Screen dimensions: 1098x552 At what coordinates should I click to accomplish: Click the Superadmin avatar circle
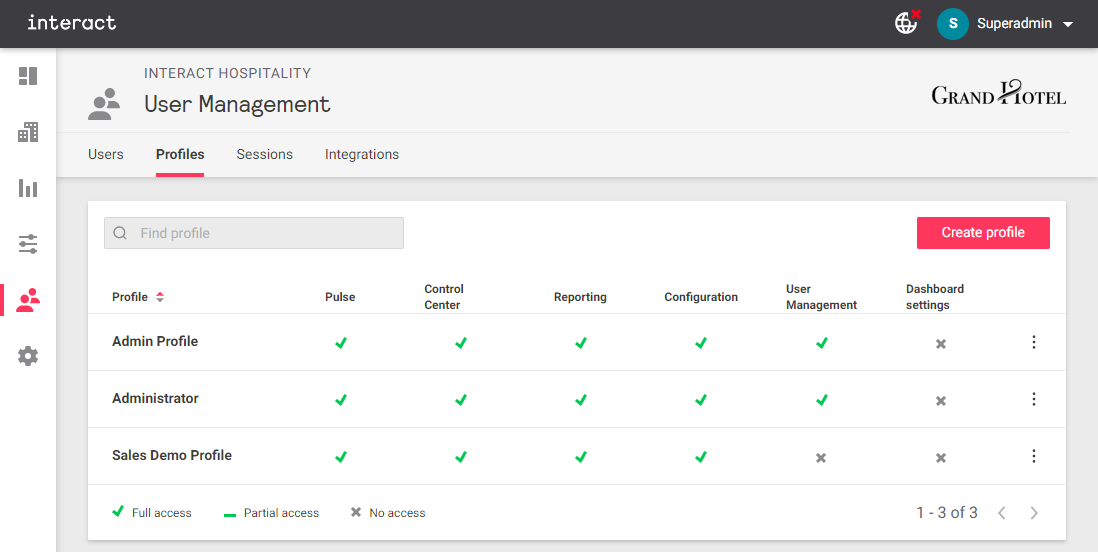click(952, 23)
